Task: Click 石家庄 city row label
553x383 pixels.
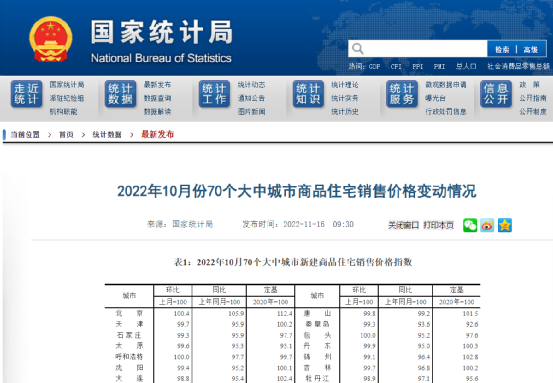Action: pyautogui.click(x=129, y=335)
